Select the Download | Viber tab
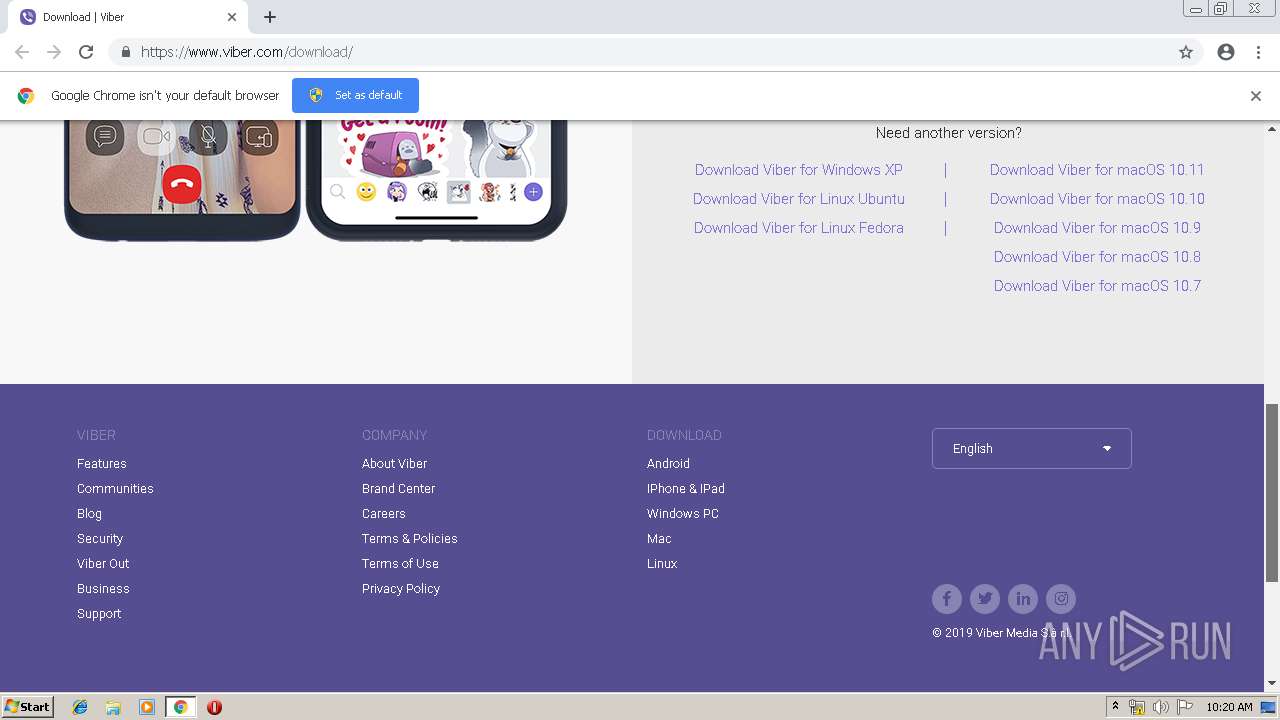Image resolution: width=1280 pixels, height=720 pixels. click(x=129, y=17)
